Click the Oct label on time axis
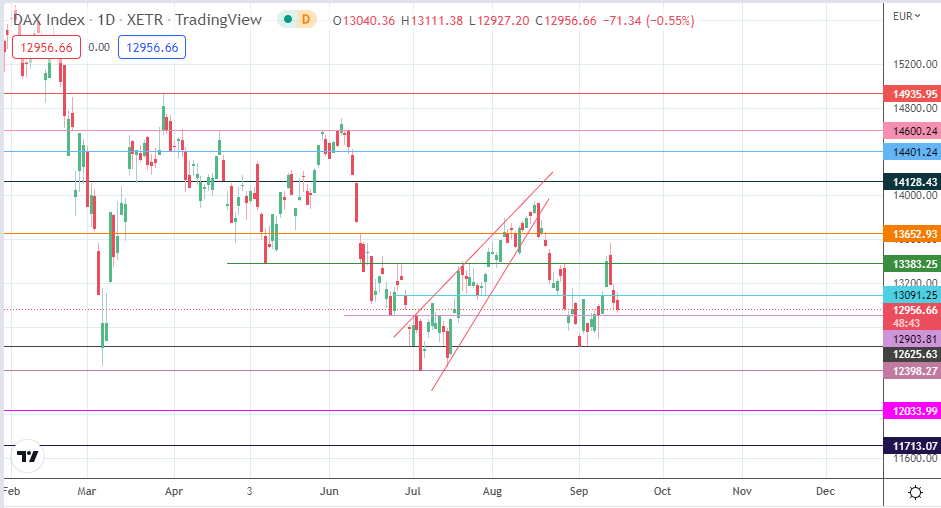941x508 pixels. point(662,491)
